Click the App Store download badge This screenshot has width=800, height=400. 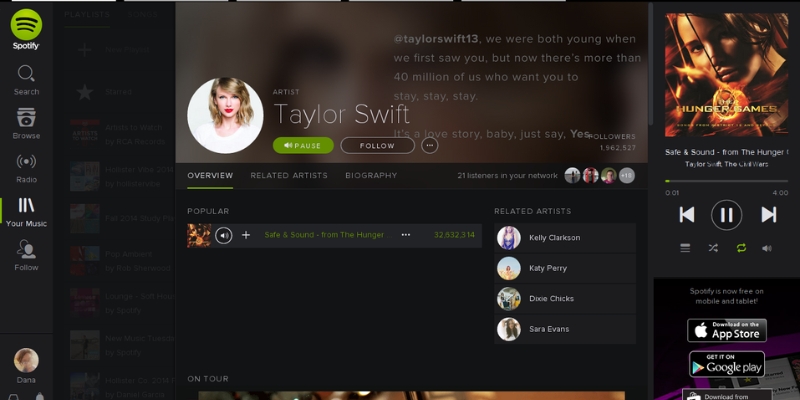(727, 331)
